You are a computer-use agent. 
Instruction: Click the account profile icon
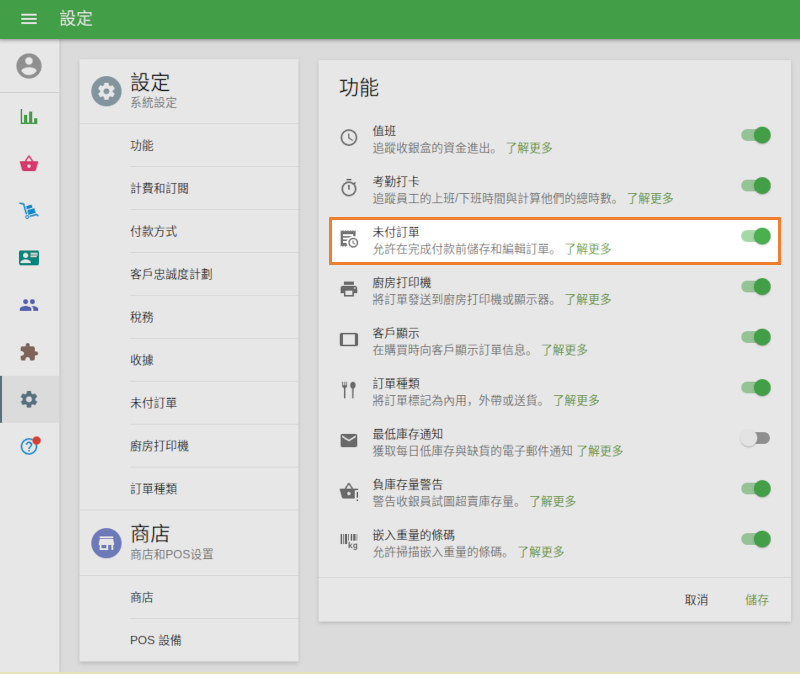click(30, 68)
